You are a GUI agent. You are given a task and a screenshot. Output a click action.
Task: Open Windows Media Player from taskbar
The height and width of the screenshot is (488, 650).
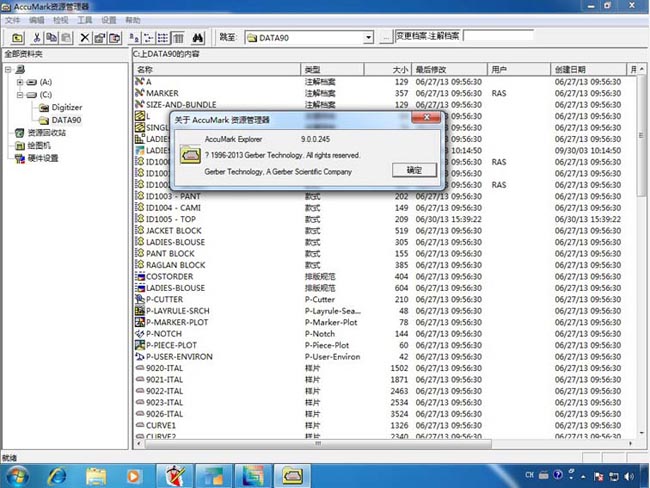pyautogui.click(x=133, y=476)
